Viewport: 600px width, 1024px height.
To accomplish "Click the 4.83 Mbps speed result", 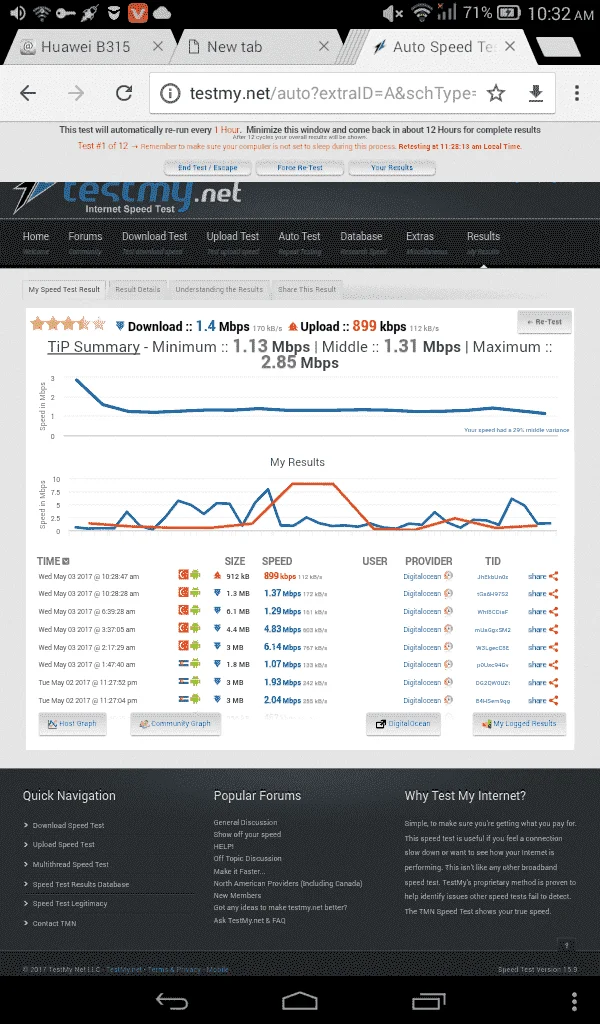I will click(x=282, y=630).
